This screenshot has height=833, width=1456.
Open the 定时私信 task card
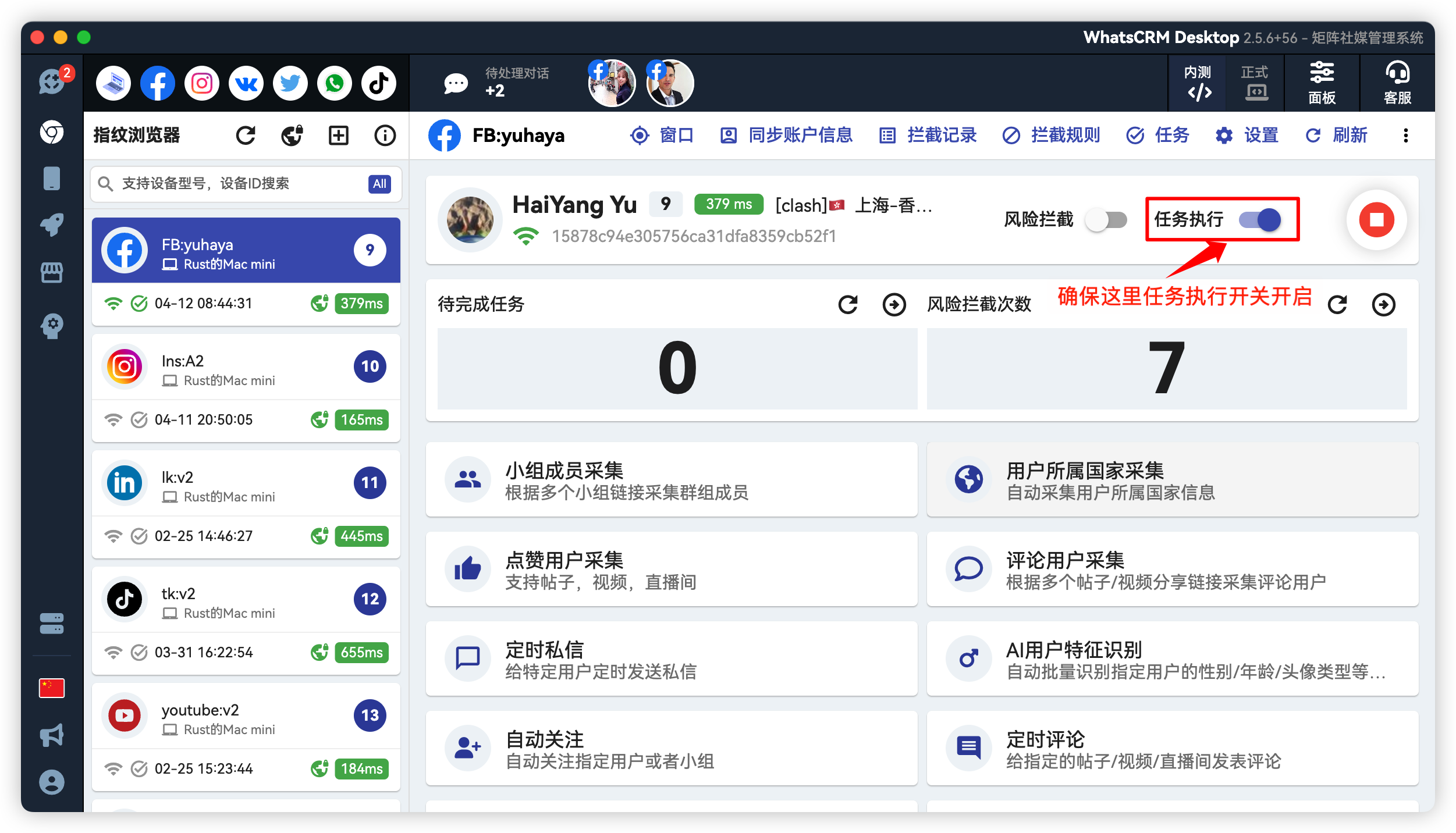point(672,658)
